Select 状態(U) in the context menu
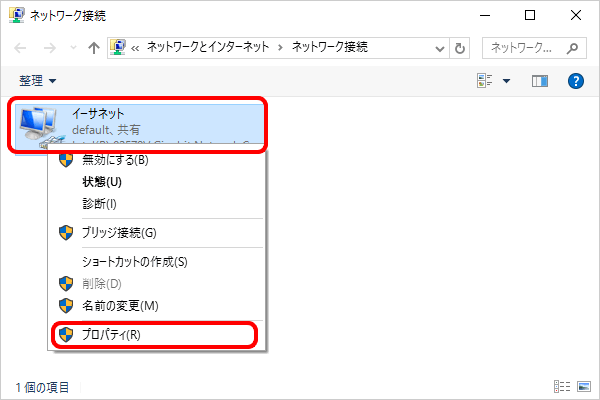 coord(102,181)
